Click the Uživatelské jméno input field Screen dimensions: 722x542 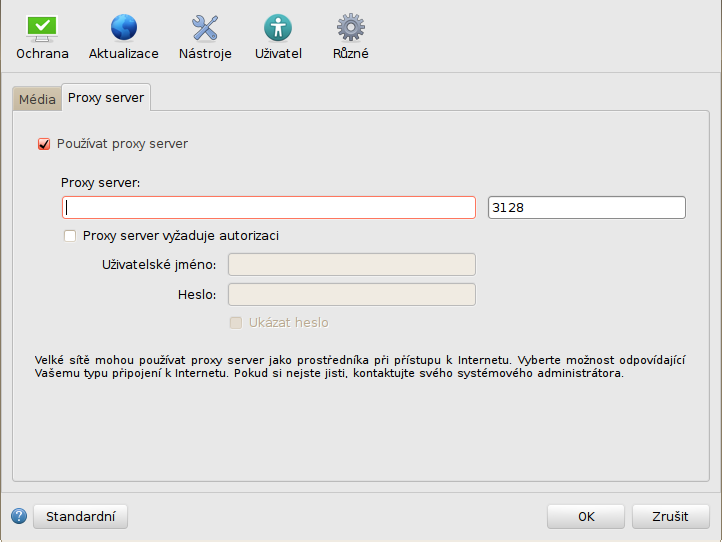point(352,265)
